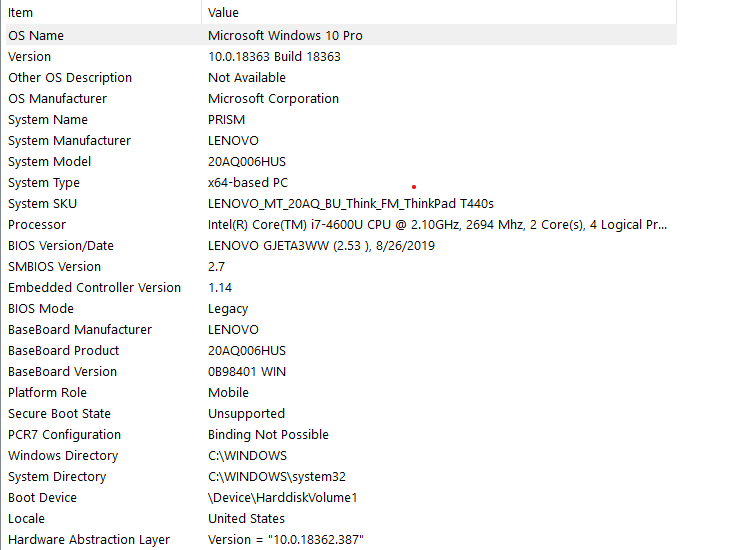Click the ThinkPad T440s SKU value

(x=351, y=203)
